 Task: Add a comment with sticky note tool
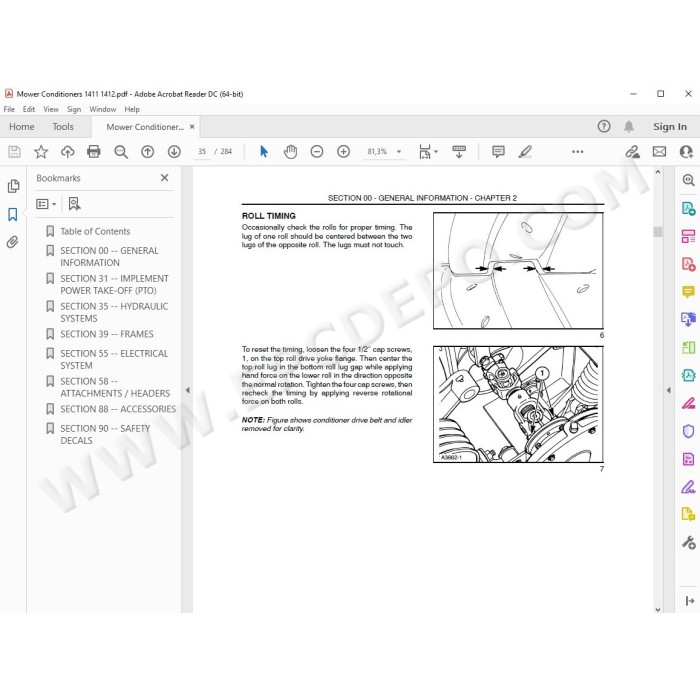point(498,152)
